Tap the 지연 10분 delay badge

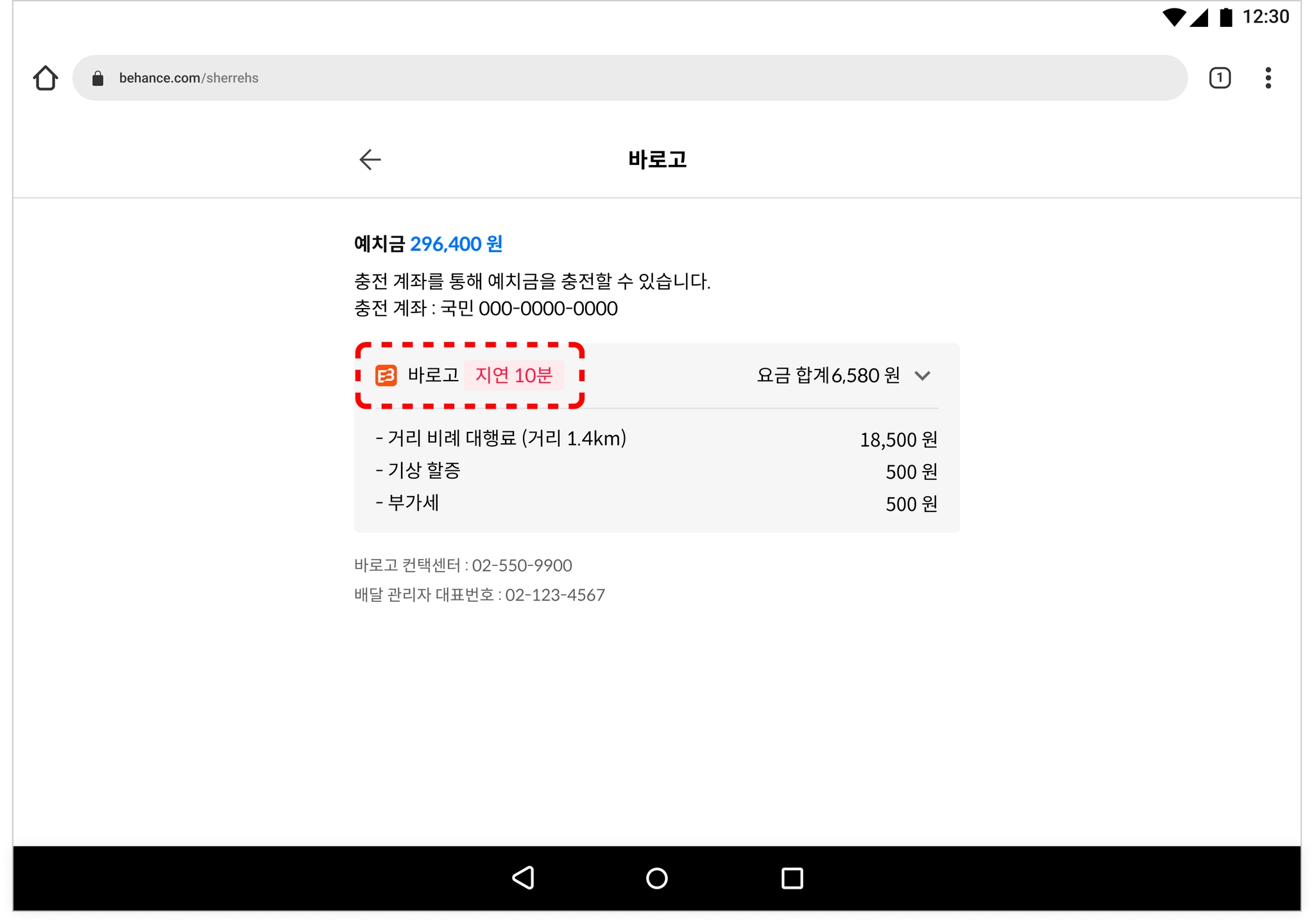point(513,375)
